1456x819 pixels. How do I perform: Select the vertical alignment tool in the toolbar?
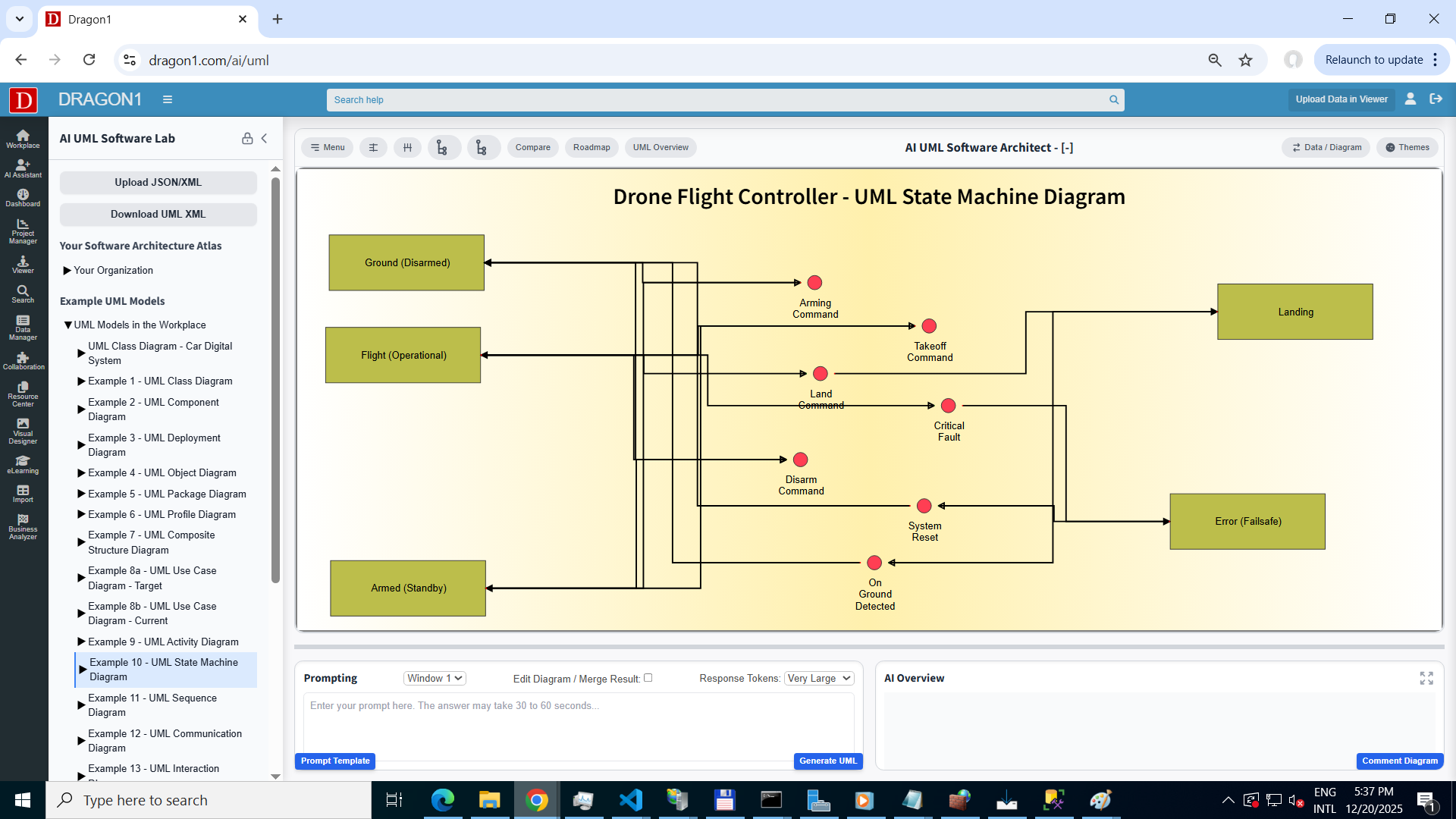[x=372, y=147]
